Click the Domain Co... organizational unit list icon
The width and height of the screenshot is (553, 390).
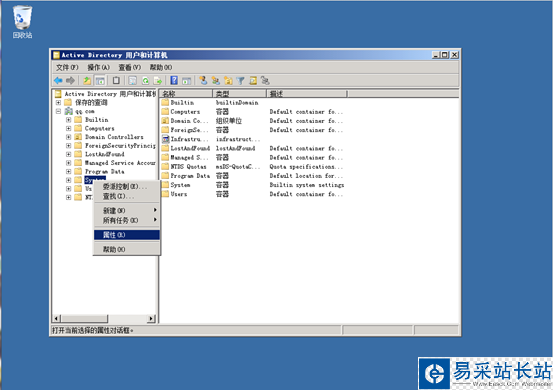pos(165,121)
